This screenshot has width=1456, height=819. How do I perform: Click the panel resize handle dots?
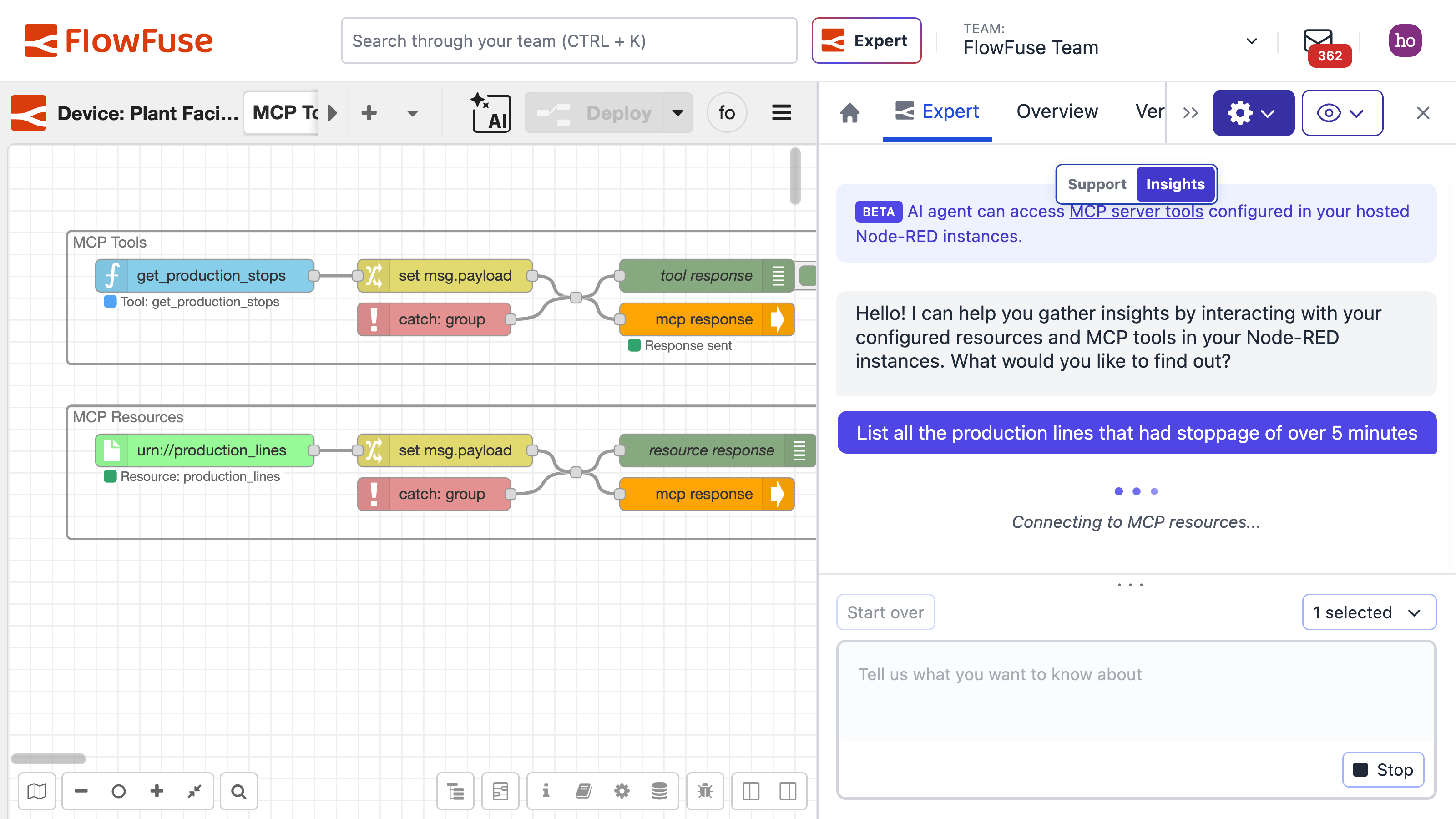1130,584
